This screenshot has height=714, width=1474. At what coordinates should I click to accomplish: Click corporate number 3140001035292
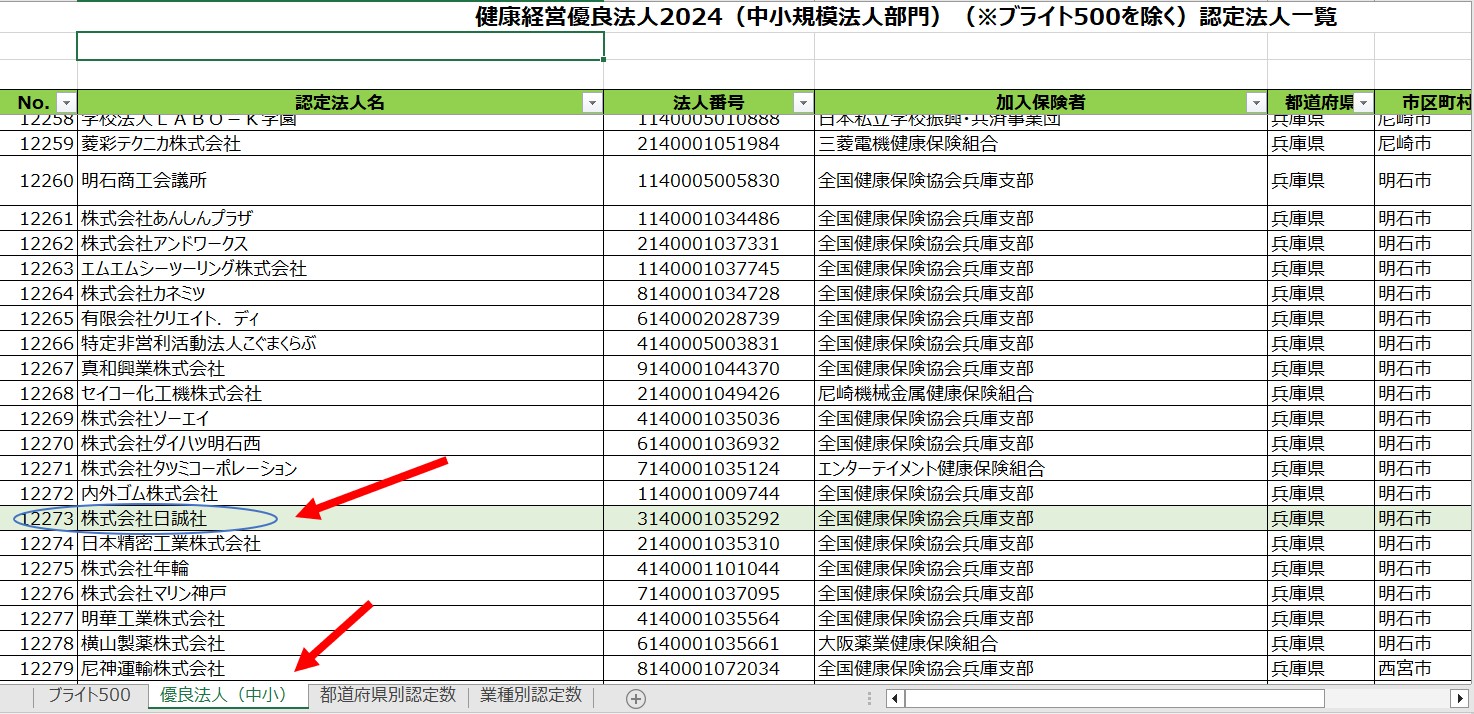pyautogui.click(x=709, y=519)
